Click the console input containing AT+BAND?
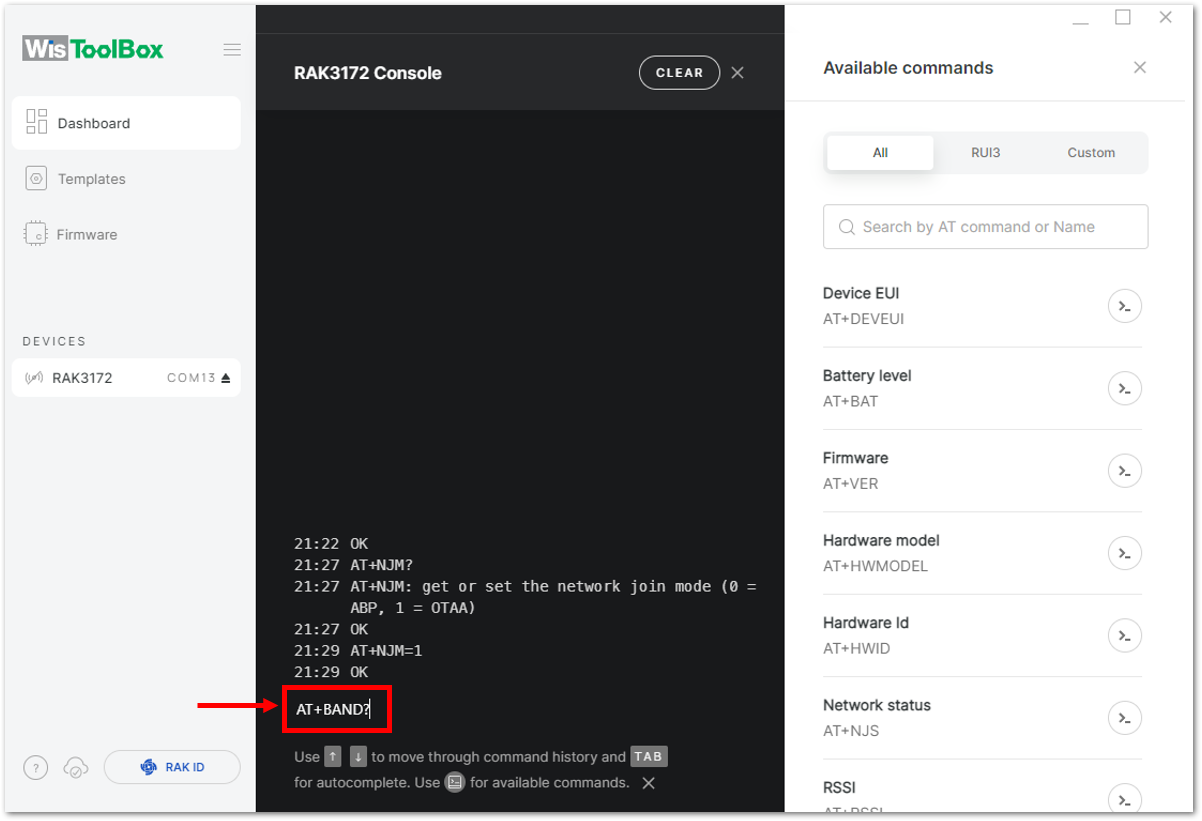The image size is (1202, 821). point(337,710)
